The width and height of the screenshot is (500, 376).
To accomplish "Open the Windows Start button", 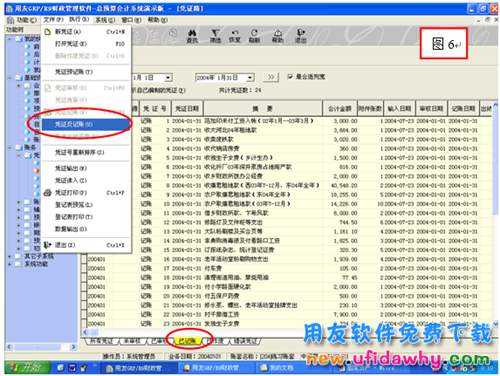I will tap(28, 367).
